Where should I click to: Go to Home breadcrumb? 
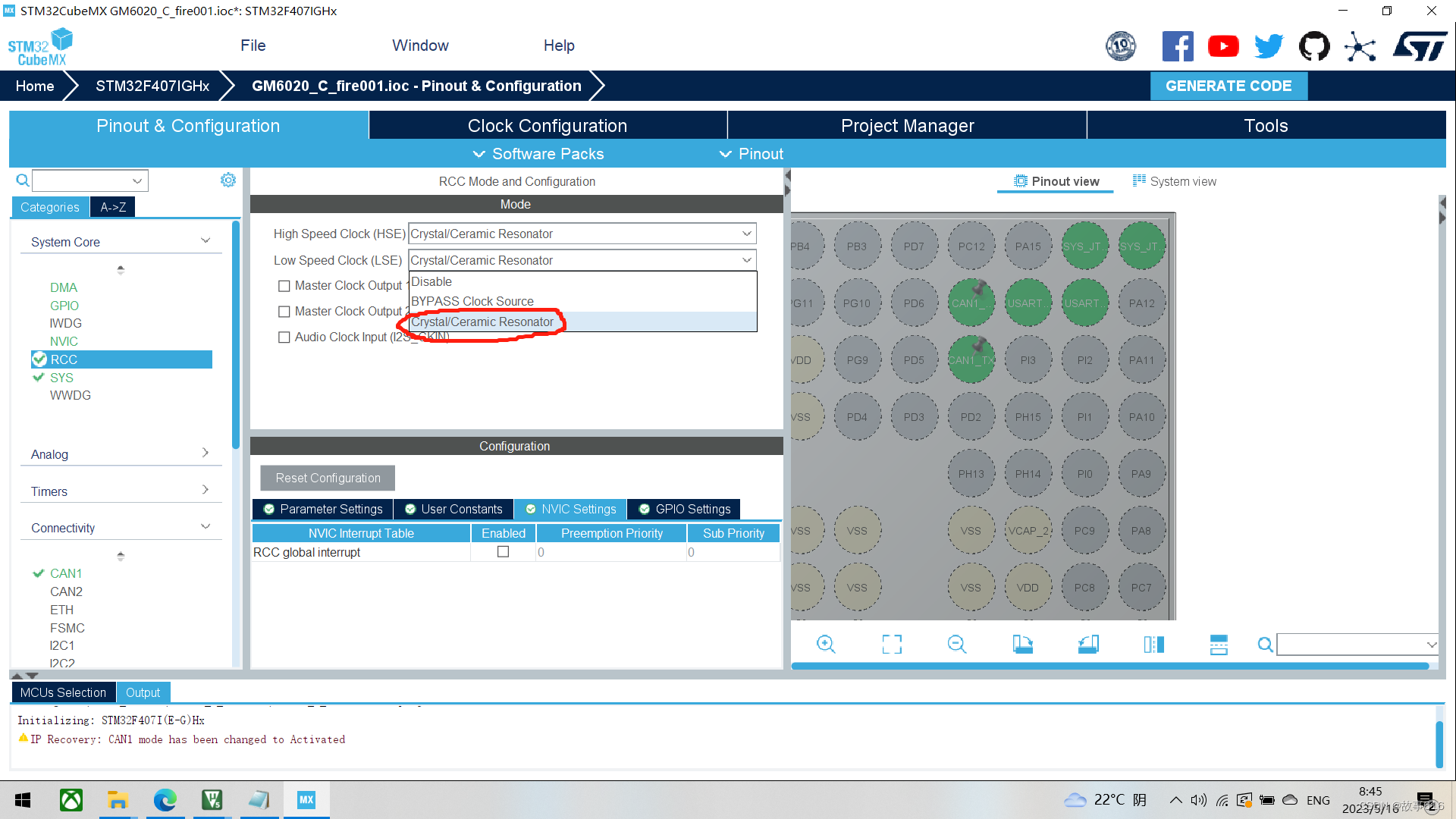pos(35,86)
